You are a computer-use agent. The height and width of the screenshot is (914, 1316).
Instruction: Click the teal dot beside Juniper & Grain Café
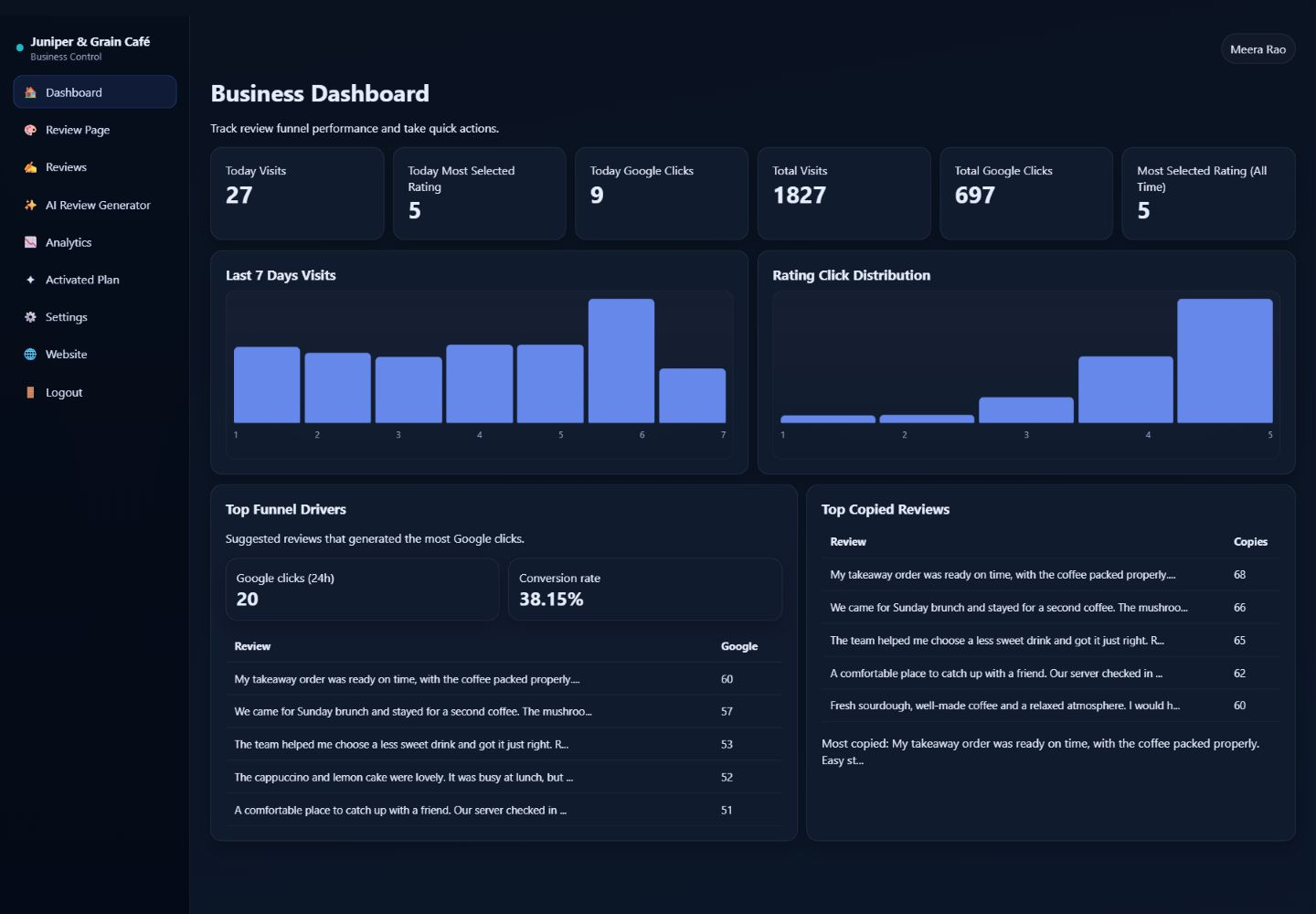pyautogui.click(x=20, y=48)
